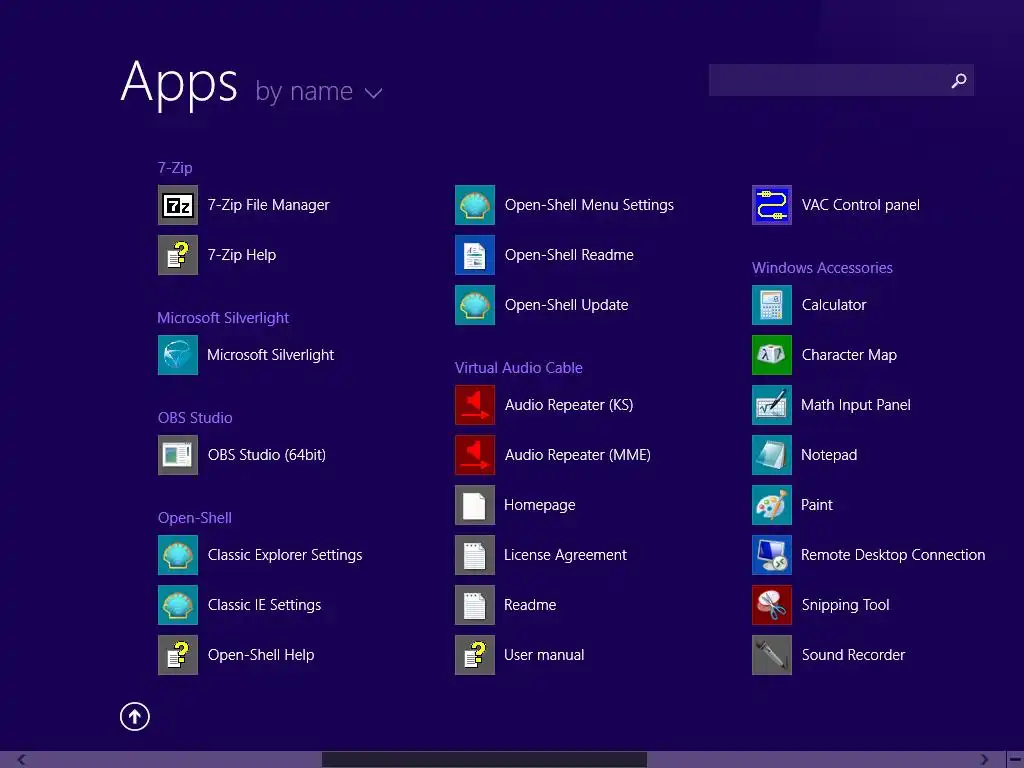Open the Notepad icon
This screenshot has width=1024, height=768.
772,455
